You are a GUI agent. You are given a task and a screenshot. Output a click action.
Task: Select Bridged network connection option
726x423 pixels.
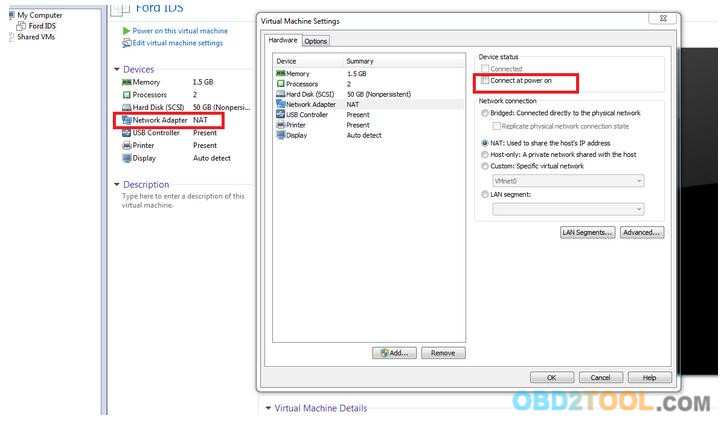485,113
